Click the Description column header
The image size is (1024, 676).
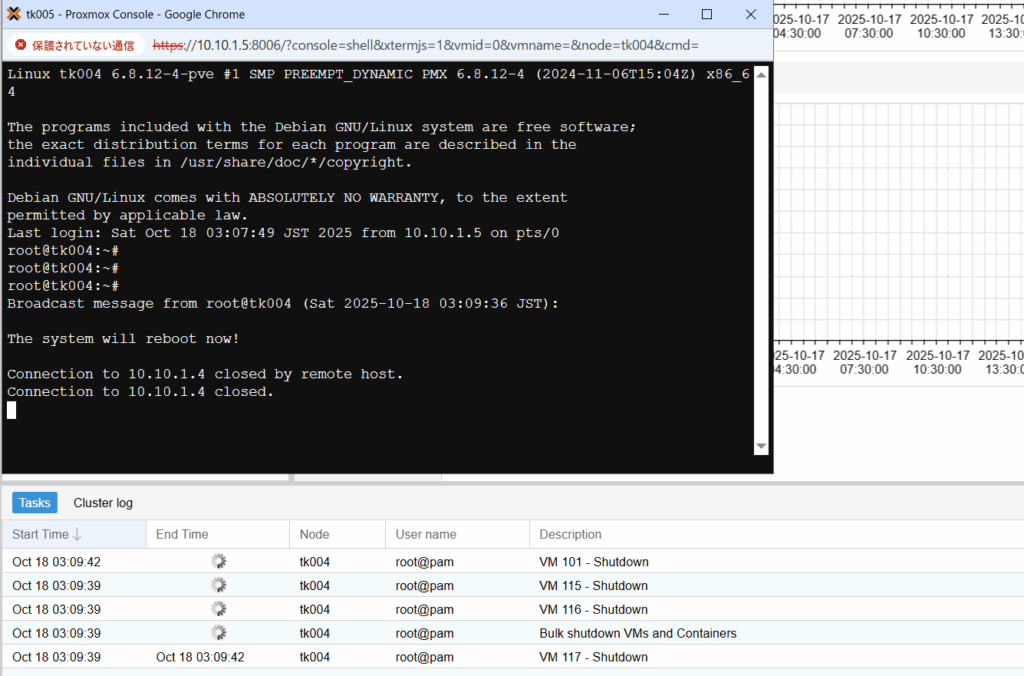coord(570,535)
